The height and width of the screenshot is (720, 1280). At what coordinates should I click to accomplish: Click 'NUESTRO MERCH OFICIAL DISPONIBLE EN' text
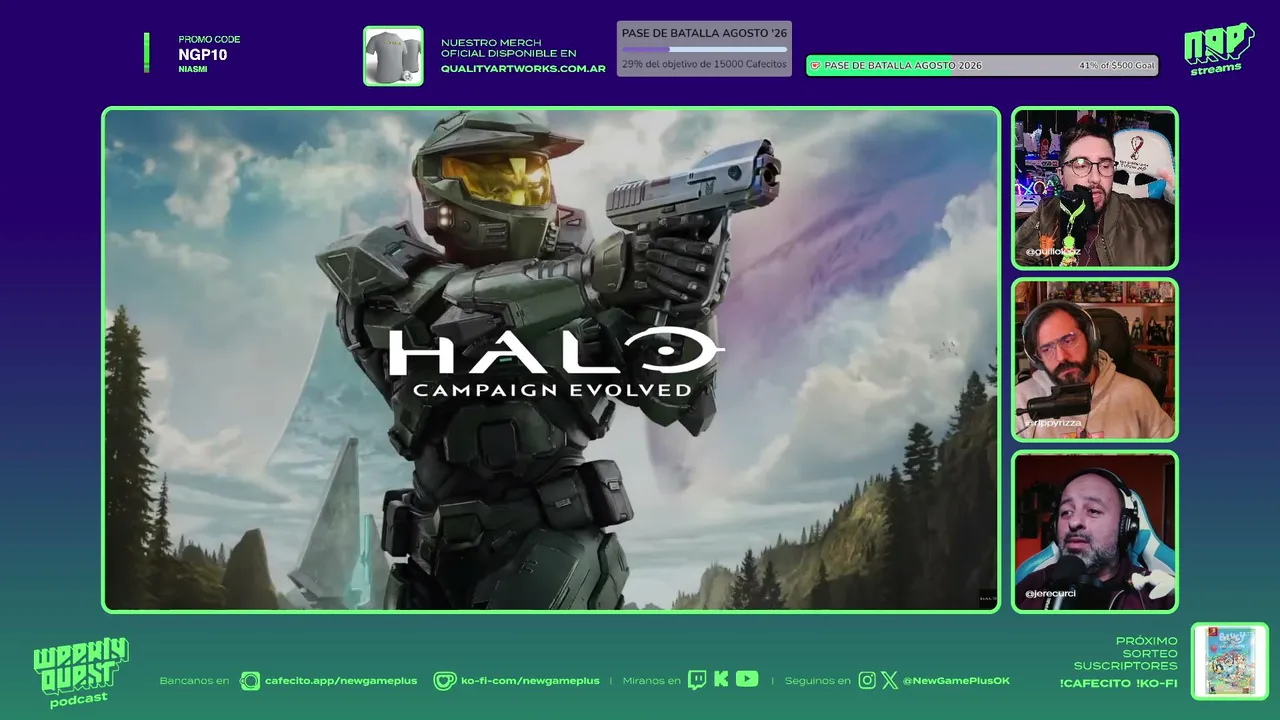pyautogui.click(x=508, y=48)
